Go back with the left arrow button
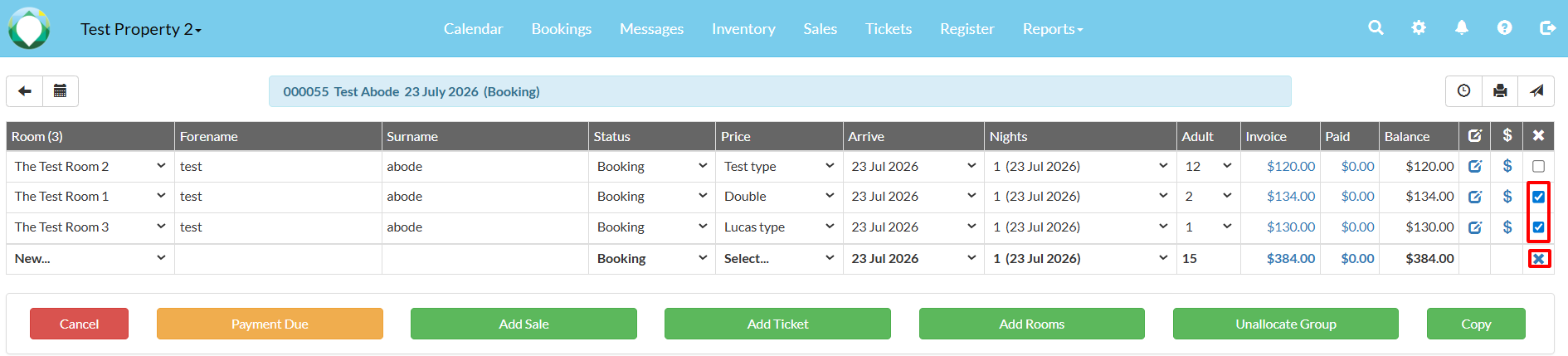Screen dimensions: 1568x356 25,91
